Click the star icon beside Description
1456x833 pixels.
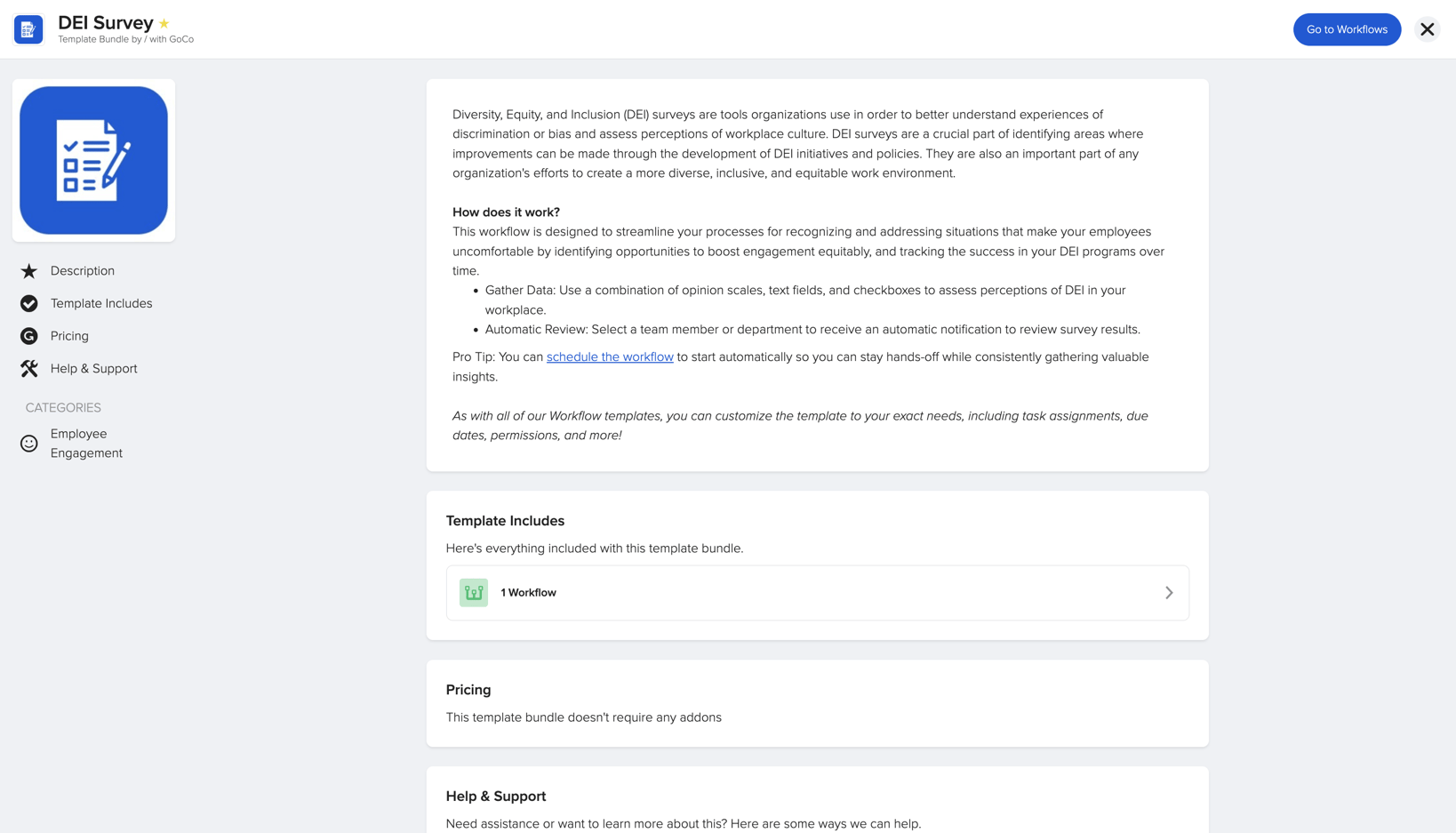pyautogui.click(x=29, y=270)
